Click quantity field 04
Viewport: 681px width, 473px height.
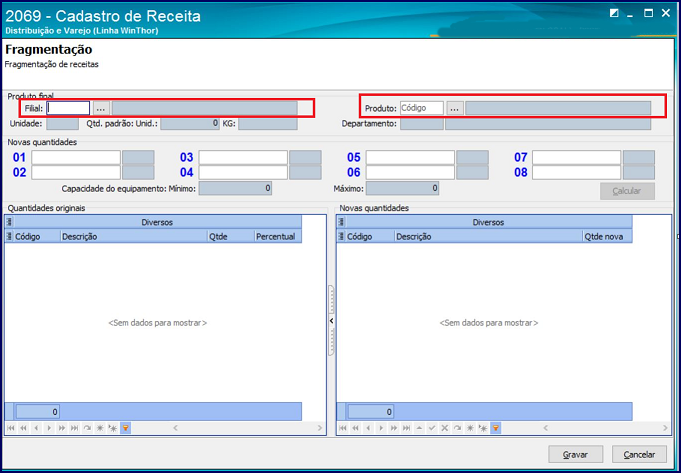tap(243, 172)
